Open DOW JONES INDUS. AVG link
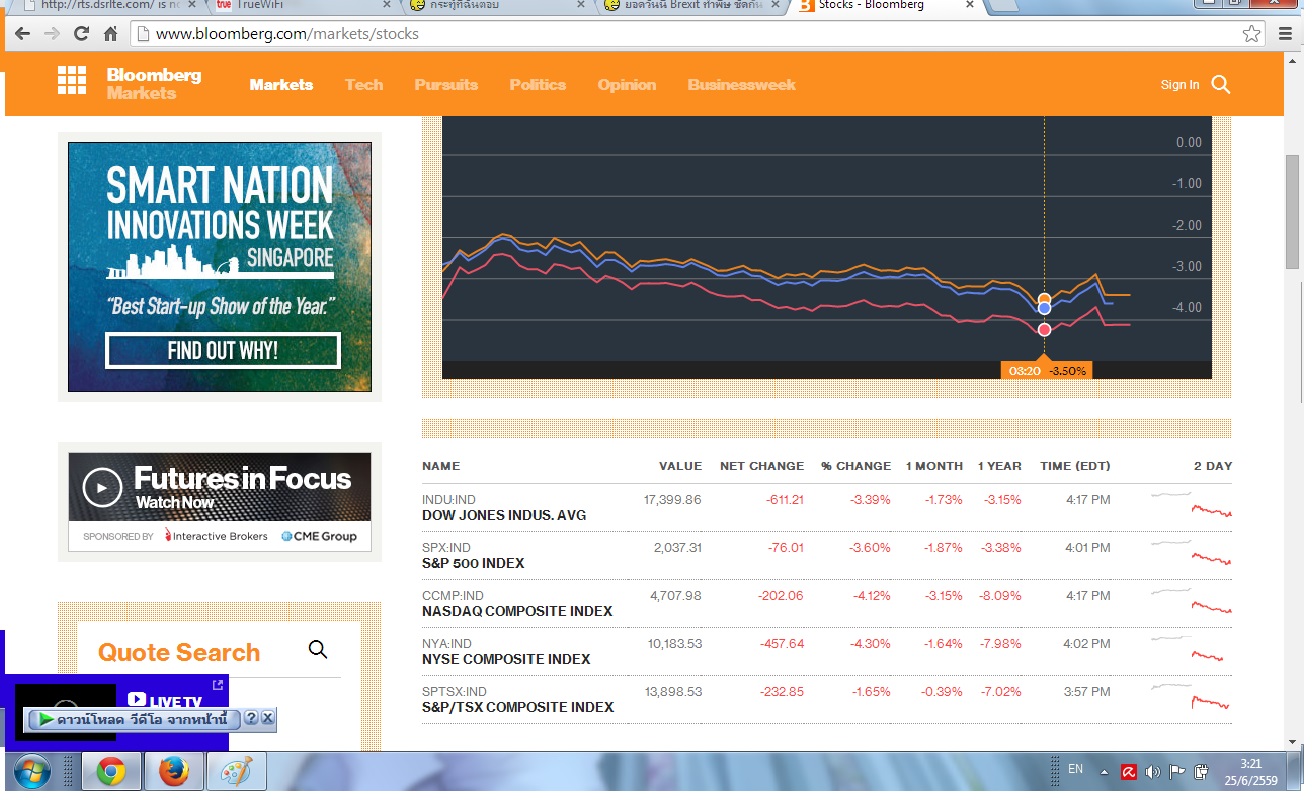Viewport: 1312px width, 800px height. 504,515
